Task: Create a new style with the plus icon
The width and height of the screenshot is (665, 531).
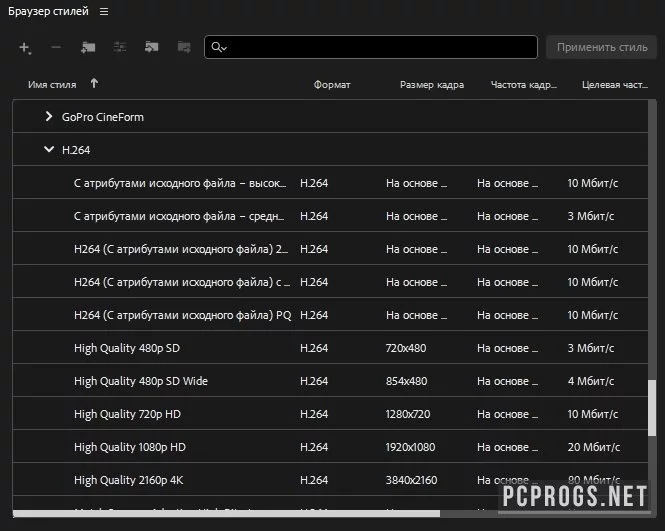Action: coord(25,48)
